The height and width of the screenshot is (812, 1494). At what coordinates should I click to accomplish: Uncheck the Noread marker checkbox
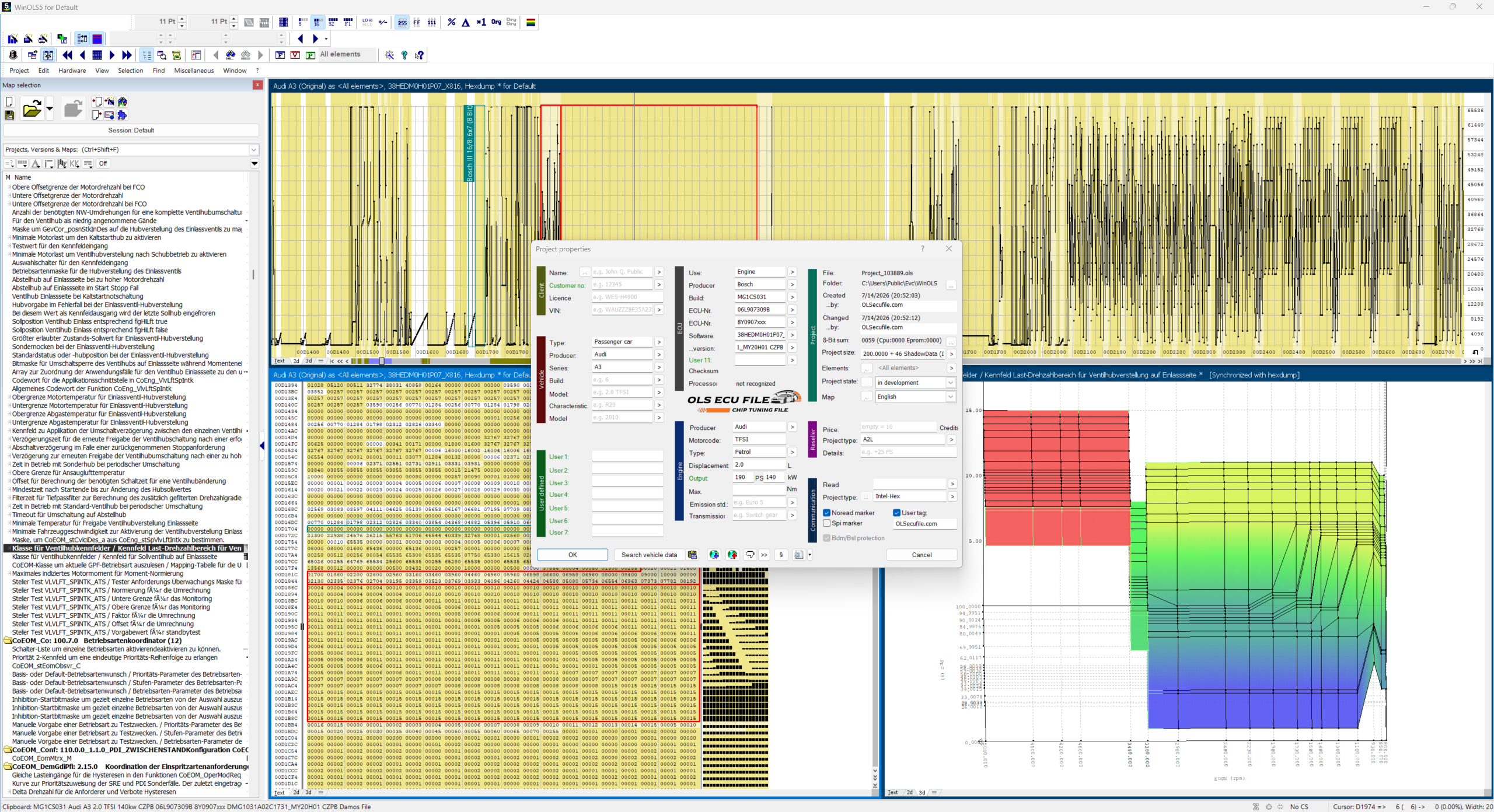point(826,513)
